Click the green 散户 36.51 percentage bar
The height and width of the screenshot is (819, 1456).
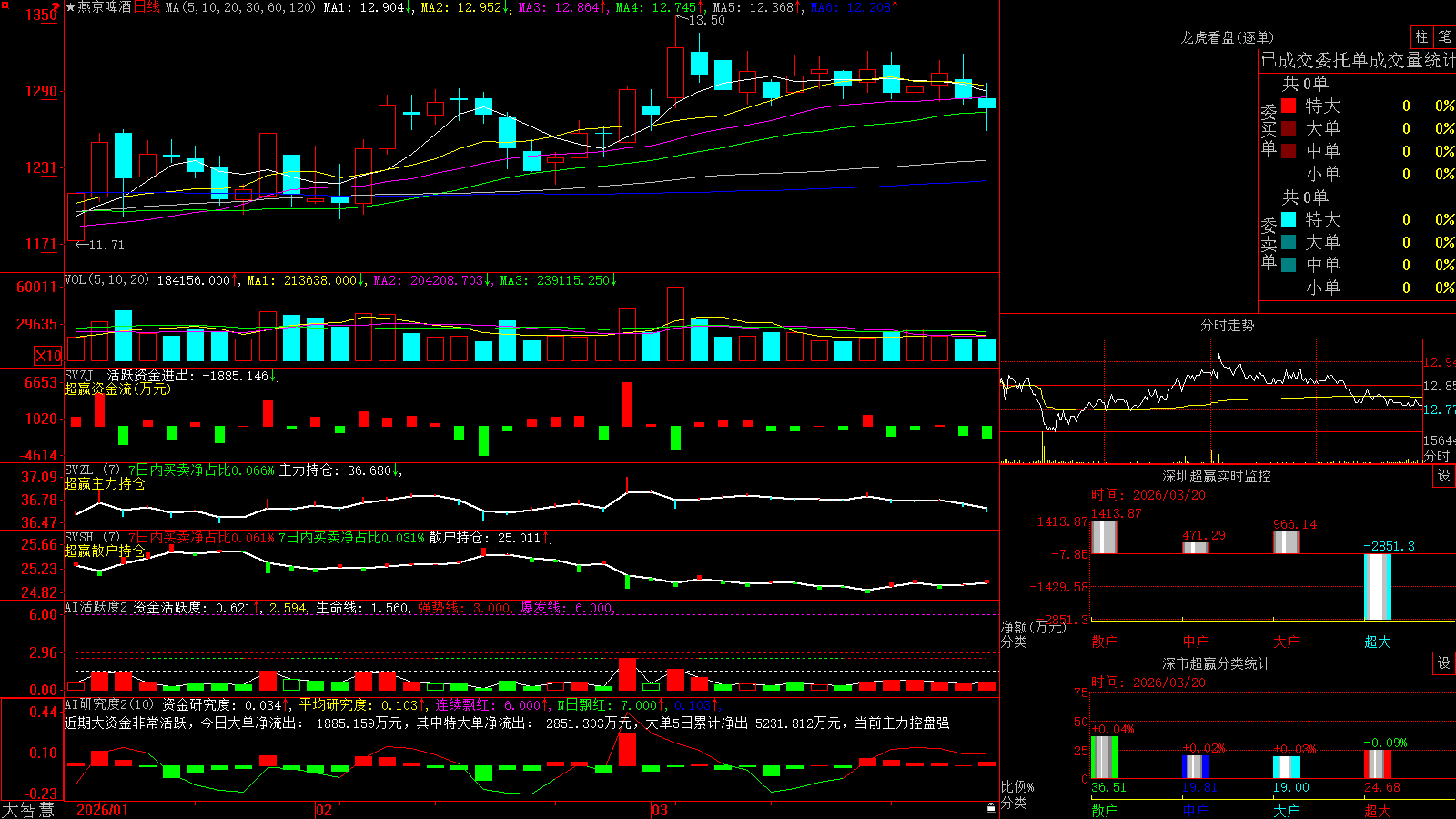click(1104, 757)
